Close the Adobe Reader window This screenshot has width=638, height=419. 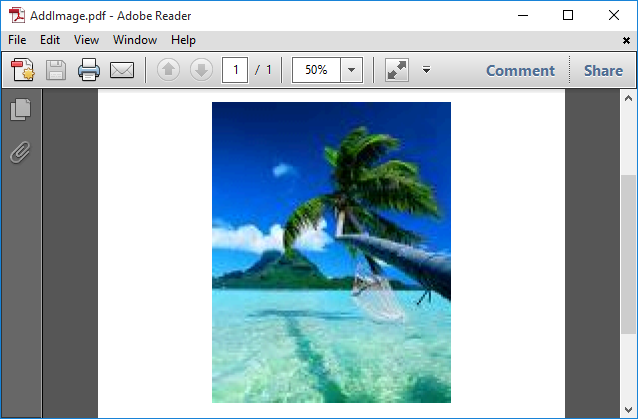(614, 15)
